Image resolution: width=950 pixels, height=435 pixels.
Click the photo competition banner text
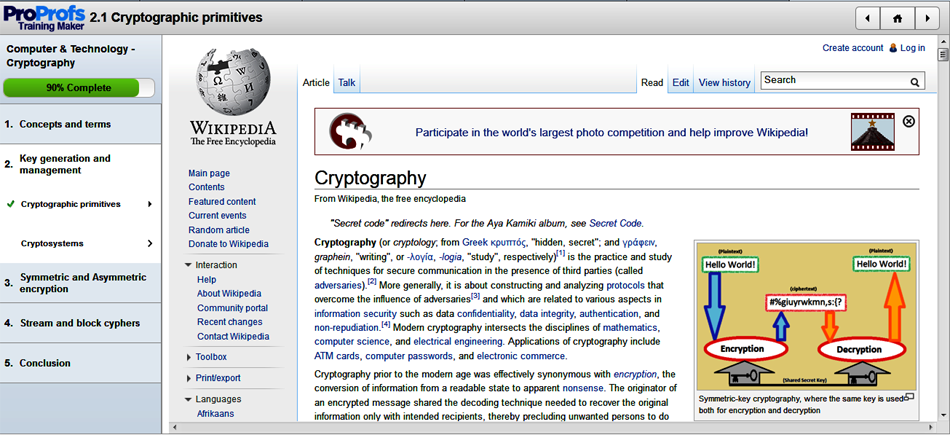(x=611, y=132)
